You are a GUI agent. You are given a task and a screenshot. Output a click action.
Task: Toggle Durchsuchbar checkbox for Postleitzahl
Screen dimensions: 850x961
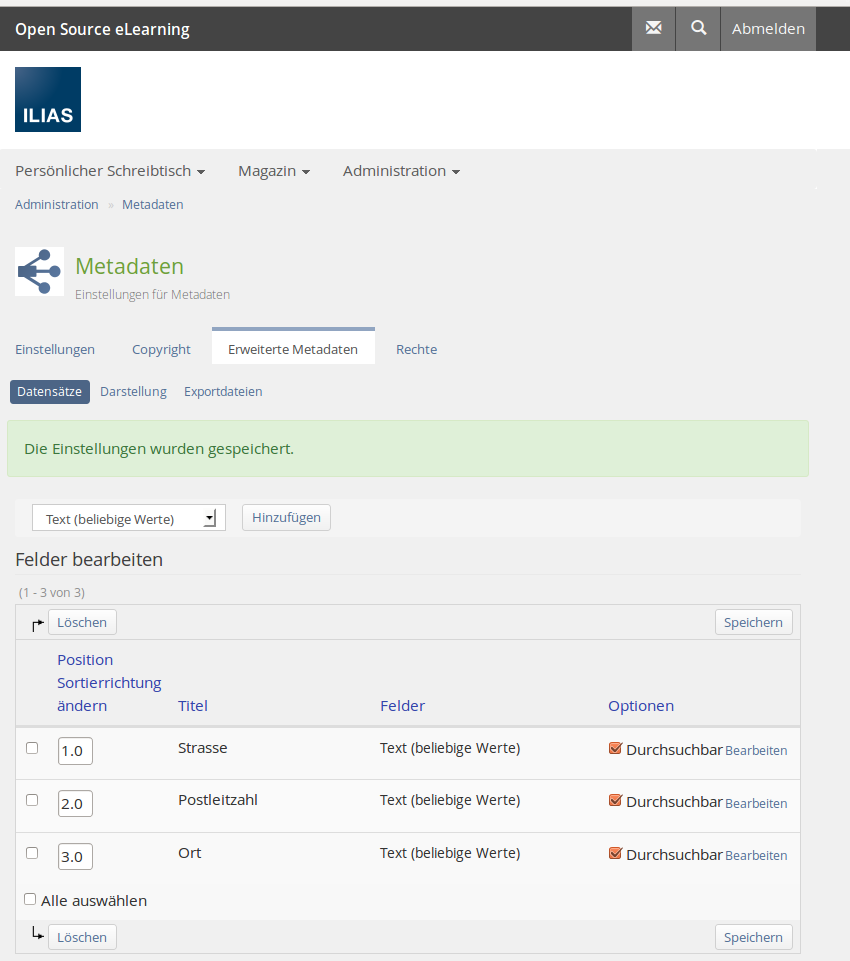tap(615, 801)
